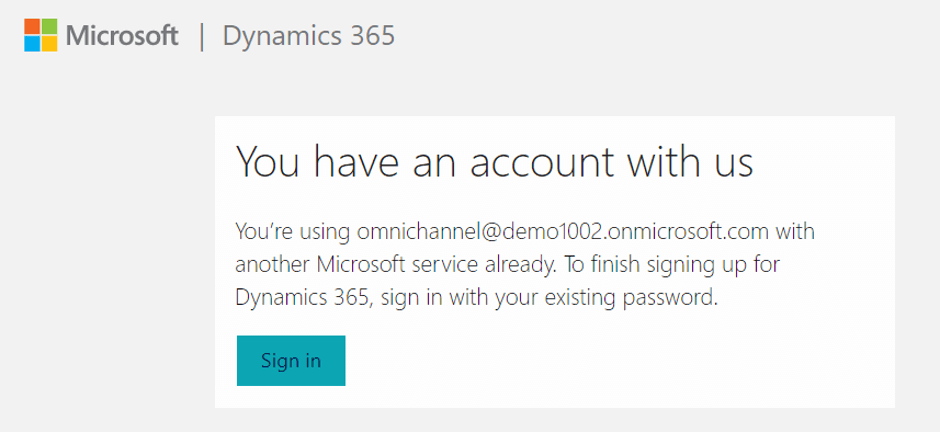Click the blue square of Microsoft logo
This screenshot has width=940, height=432.
(x=32, y=44)
